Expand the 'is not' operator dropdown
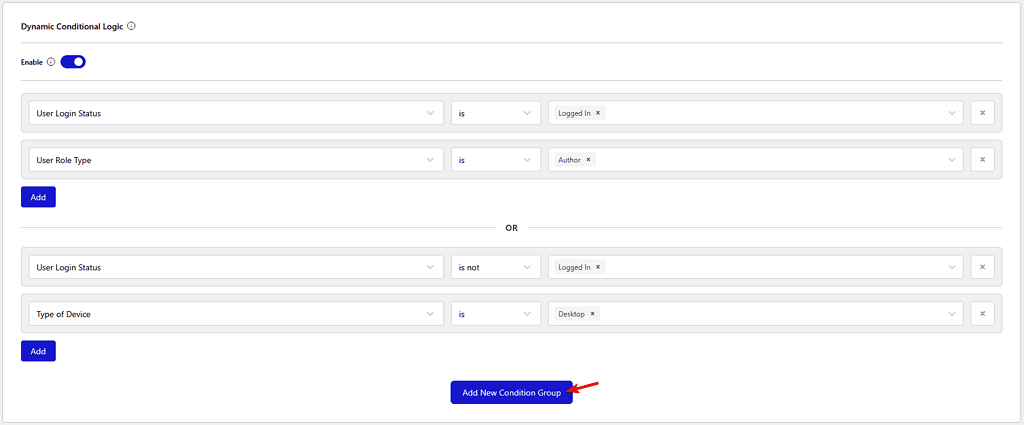The image size is (1024, 425). point(495,268)
